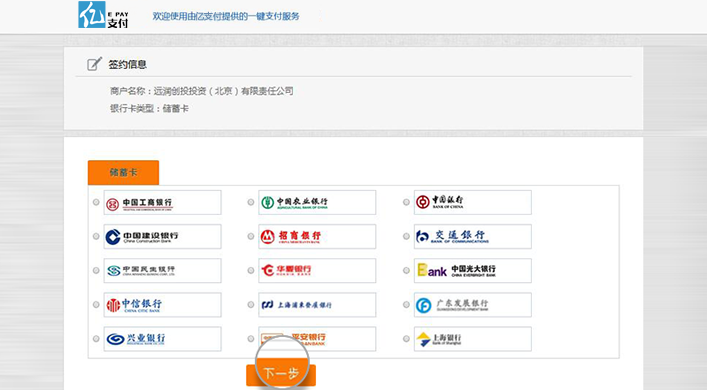Select the 中国光大银行 radio button
707x390 pixels.
[x=406, y=271]
